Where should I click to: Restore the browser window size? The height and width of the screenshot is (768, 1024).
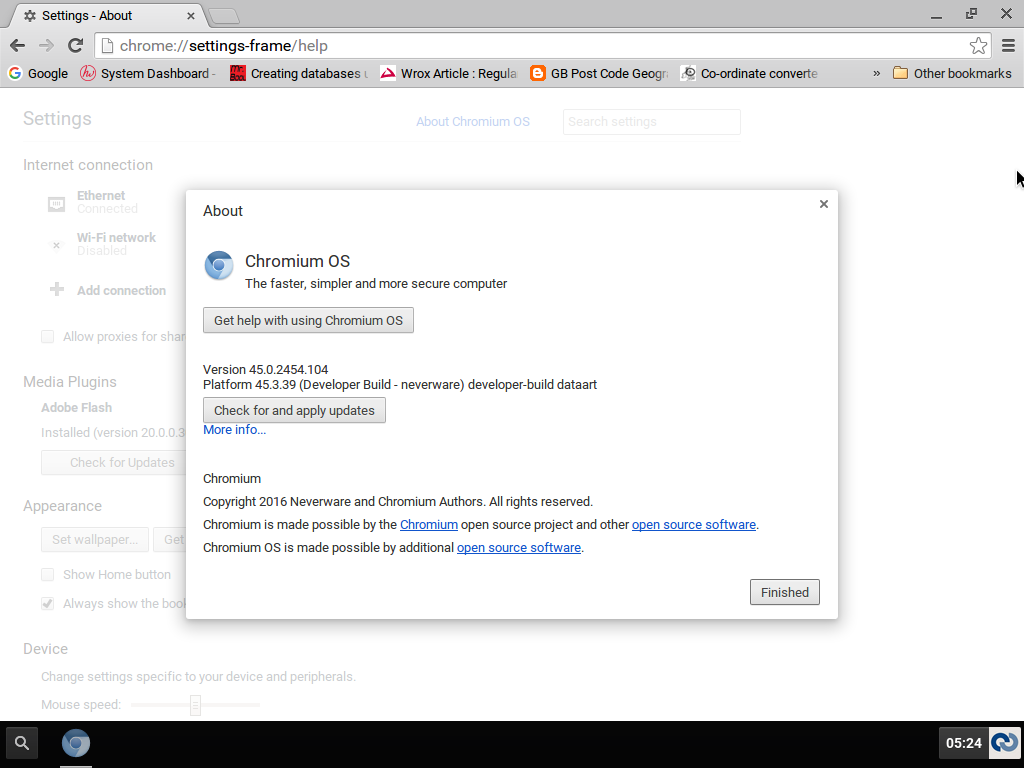pos(972,14)
